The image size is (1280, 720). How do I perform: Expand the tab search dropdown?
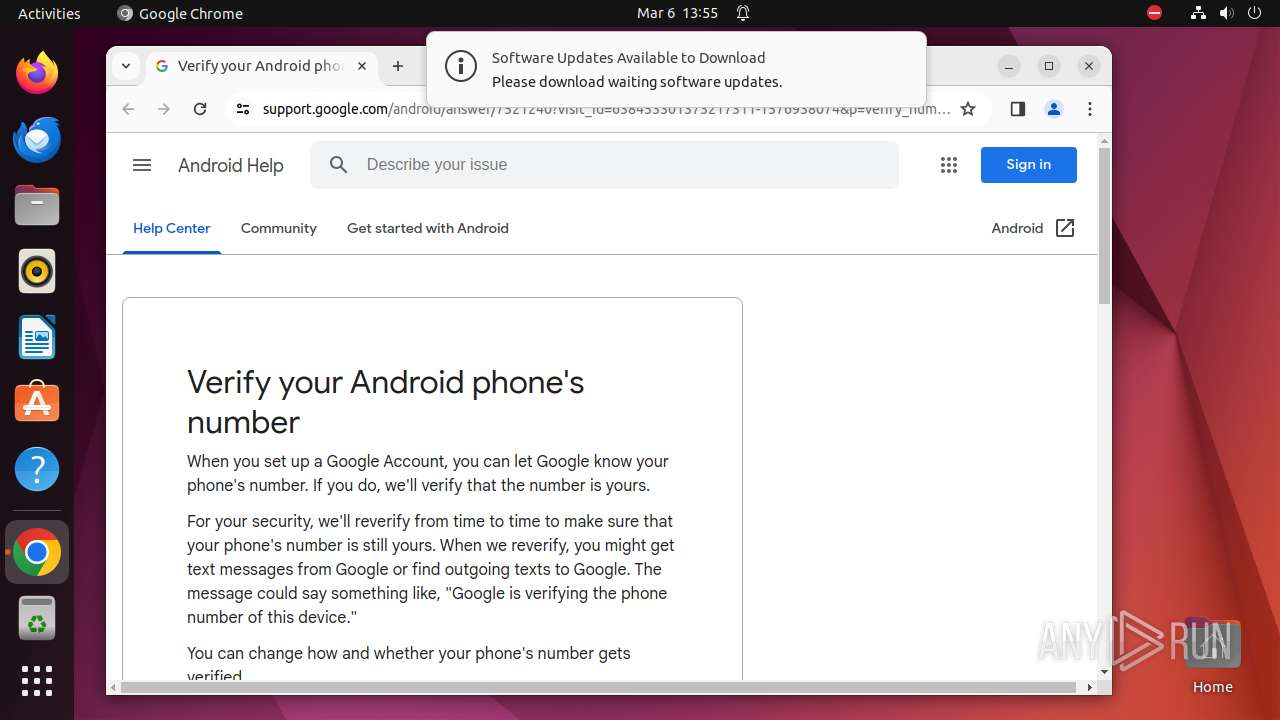pos(126,66)
